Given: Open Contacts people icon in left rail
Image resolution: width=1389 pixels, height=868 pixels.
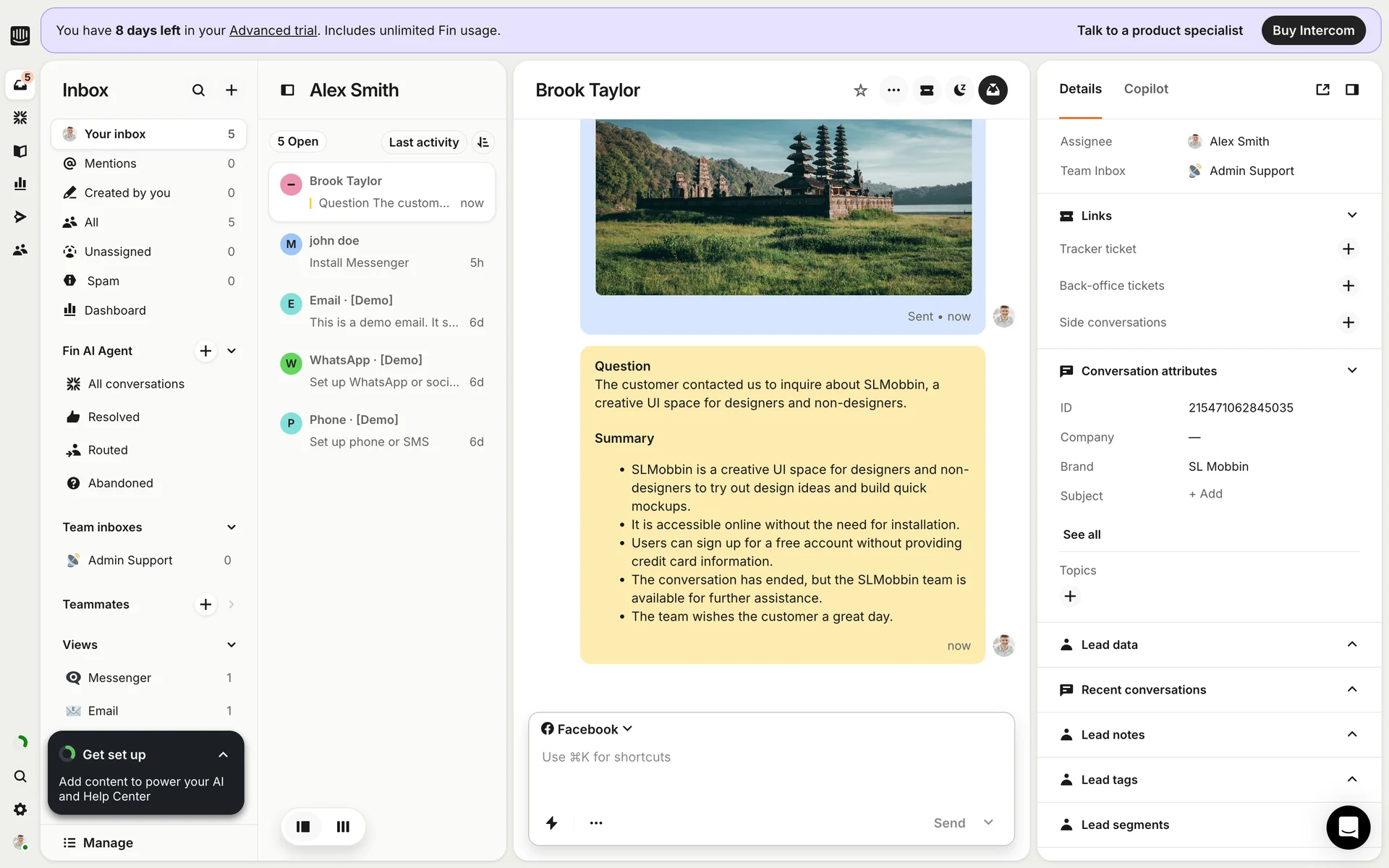Looking at the screenshot, I should pos(20,250).
